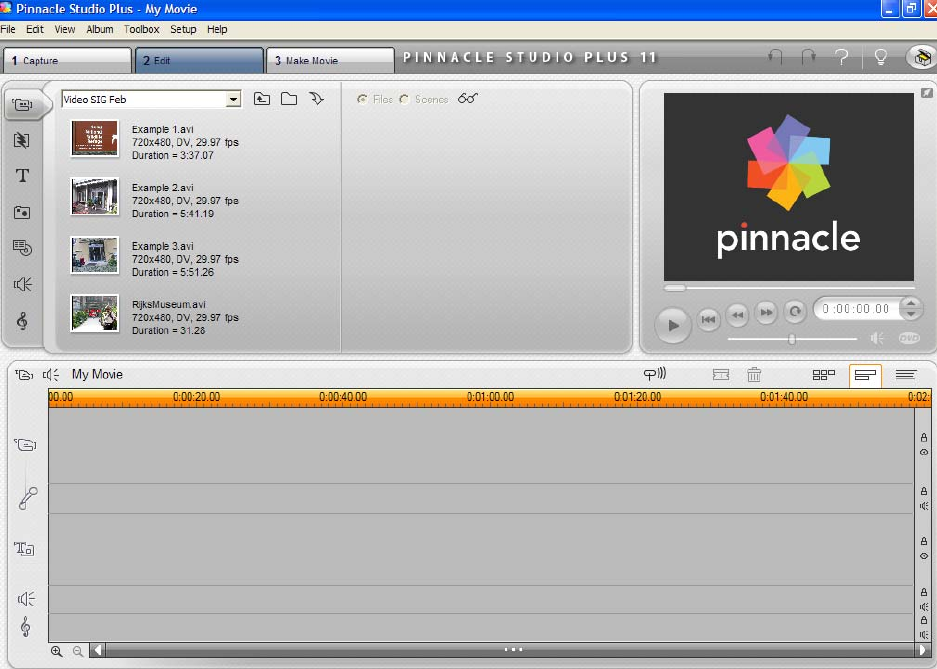Open the Music section with the treble clef
The height and width of the screenshot is (669, 937).
click(x=22, y=321)
